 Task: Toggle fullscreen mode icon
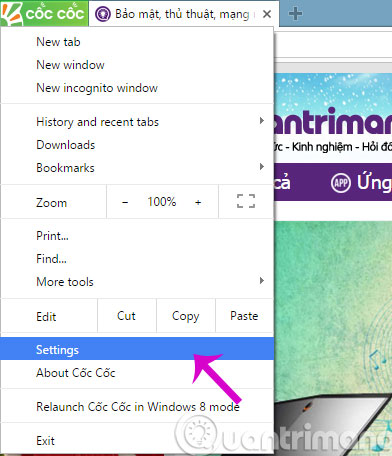(x=246, y=202)
